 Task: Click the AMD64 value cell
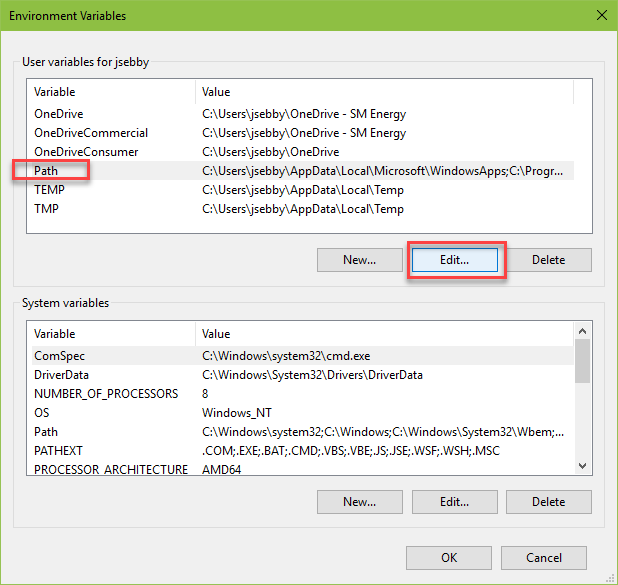point(222,469)
